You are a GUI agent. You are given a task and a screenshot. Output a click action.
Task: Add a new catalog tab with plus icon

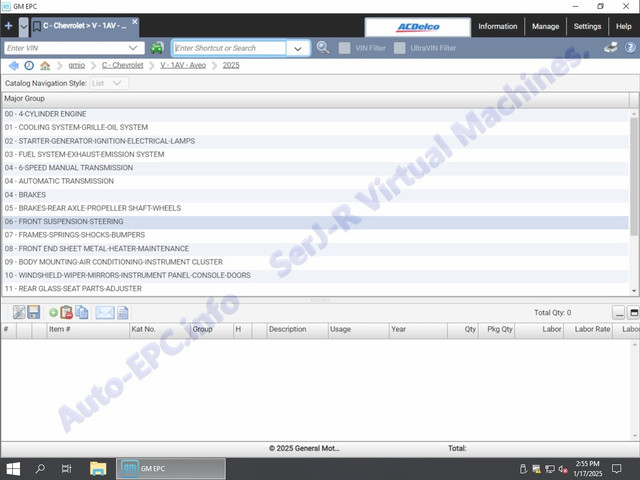9,26
